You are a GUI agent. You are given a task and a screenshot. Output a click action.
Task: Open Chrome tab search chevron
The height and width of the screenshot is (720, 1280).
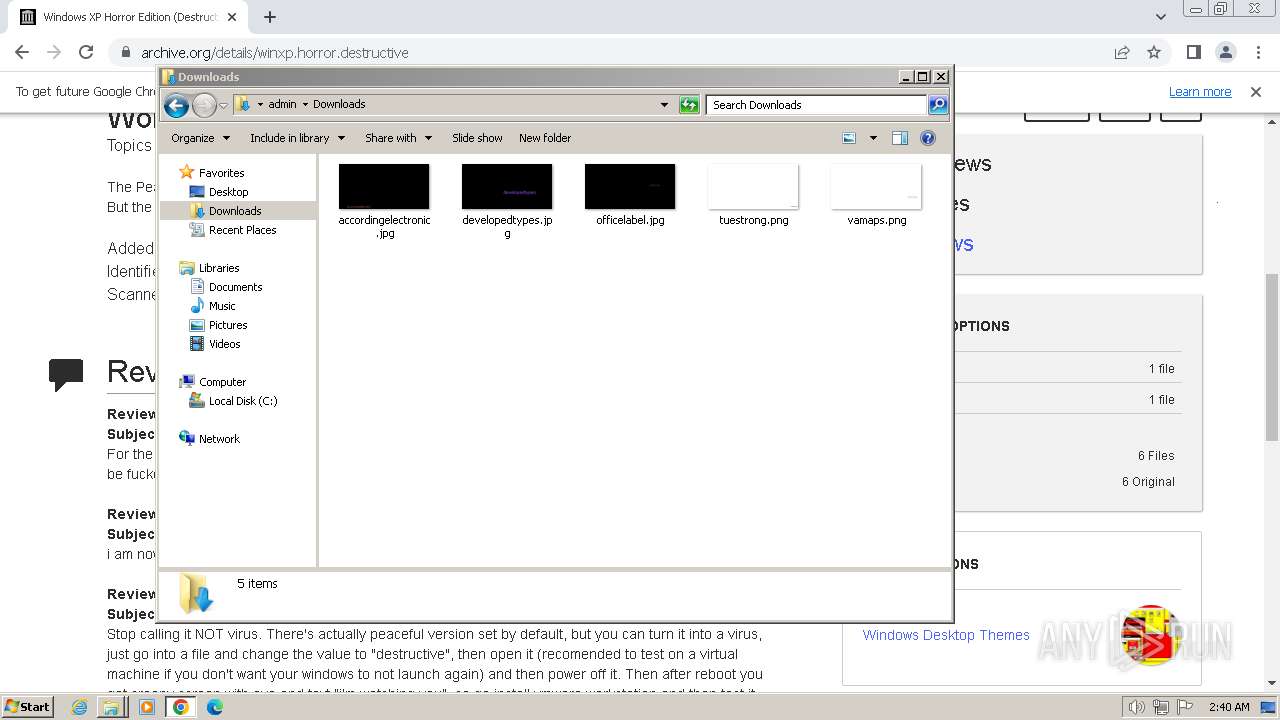coord(1160,17)
